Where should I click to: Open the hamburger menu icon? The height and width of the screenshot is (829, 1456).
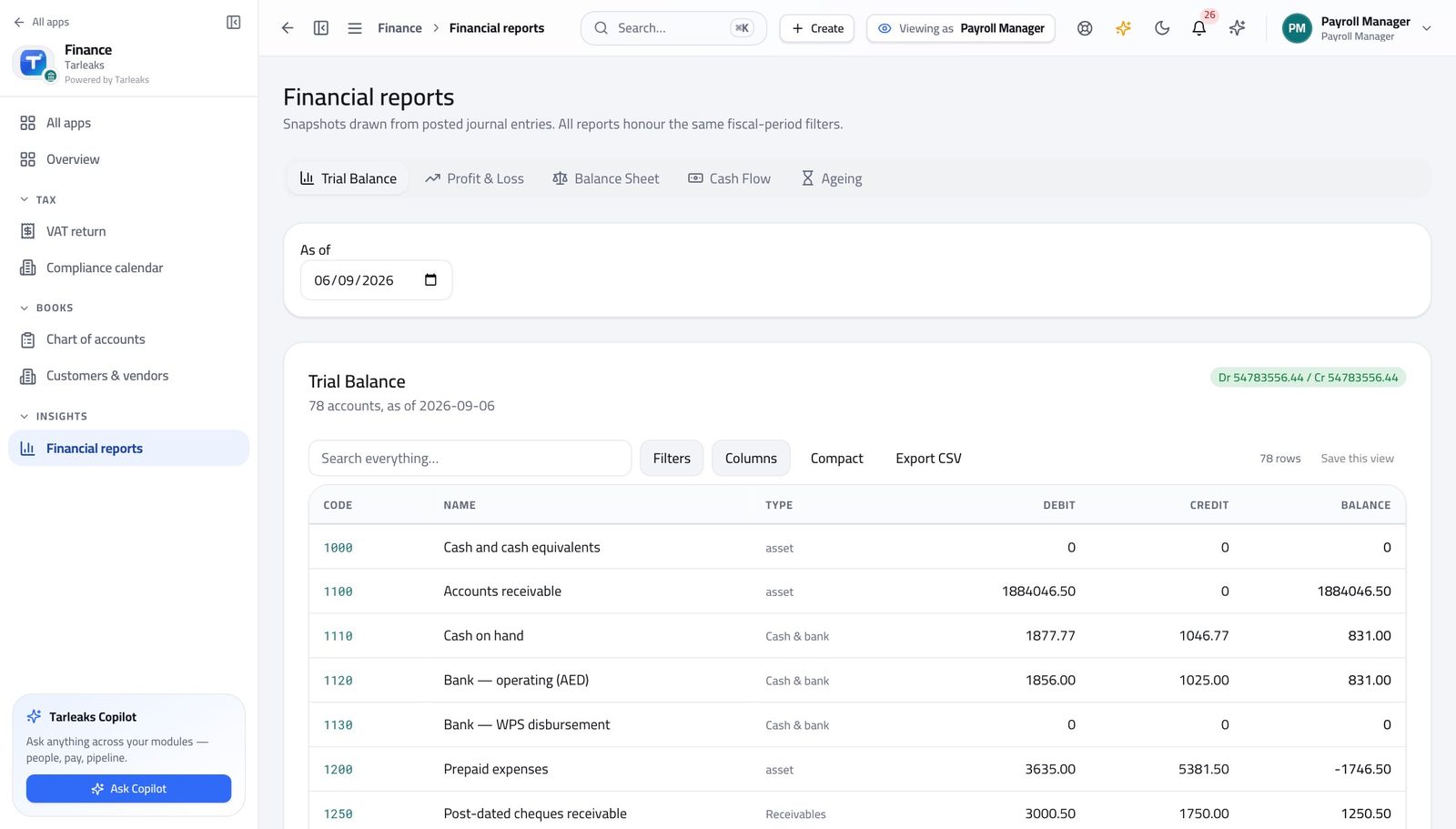(x=355, y=28)
